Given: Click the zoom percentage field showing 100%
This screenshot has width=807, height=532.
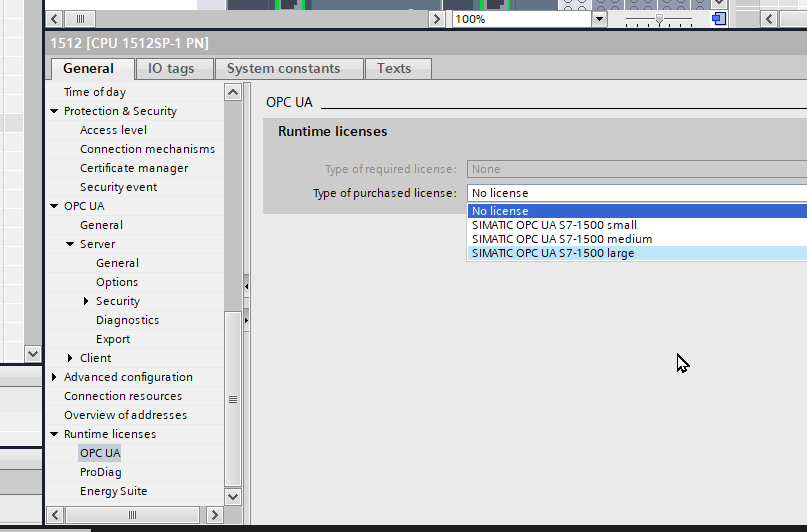Looking at the screenshot, I should (x=522, y=19).
